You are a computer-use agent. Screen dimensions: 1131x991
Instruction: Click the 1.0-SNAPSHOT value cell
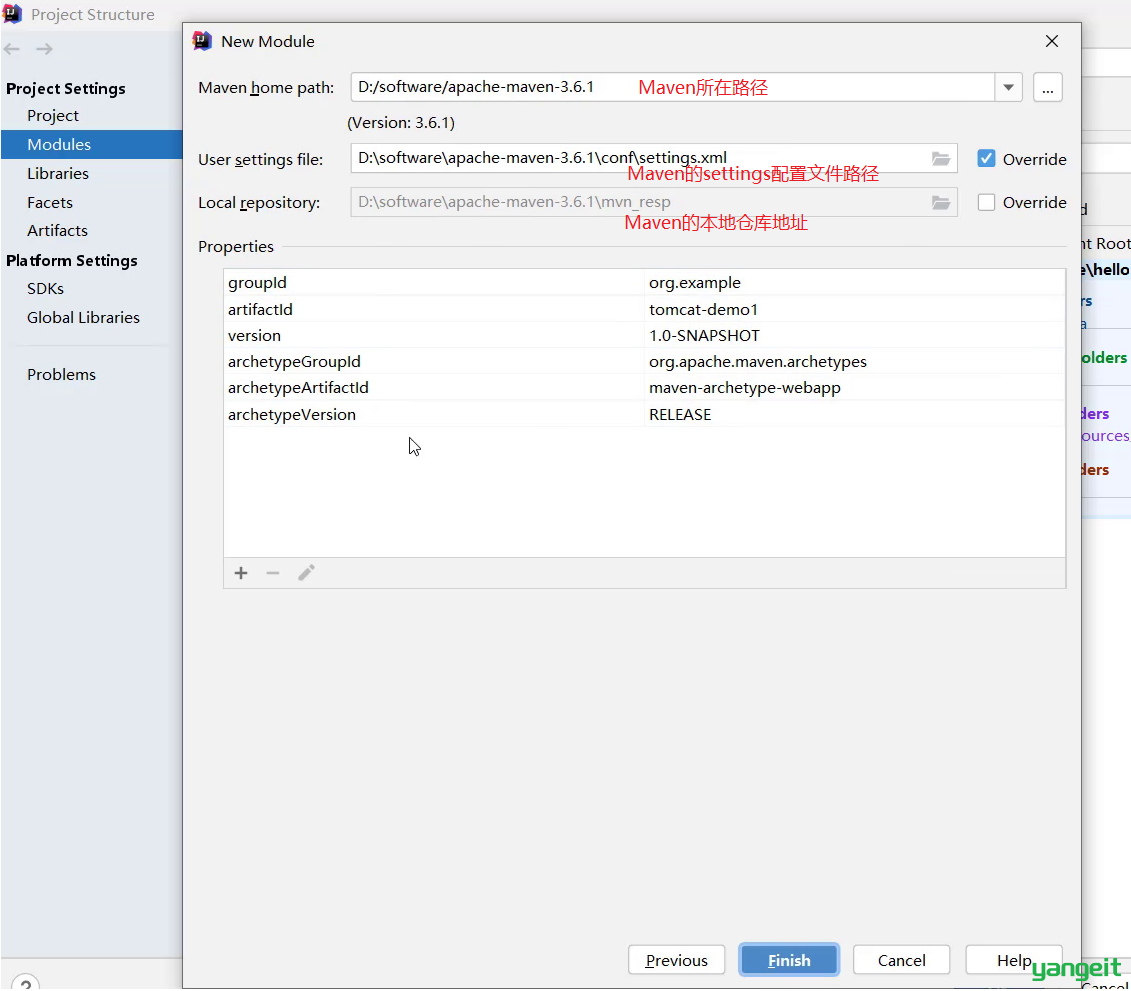tap(854, 335)
